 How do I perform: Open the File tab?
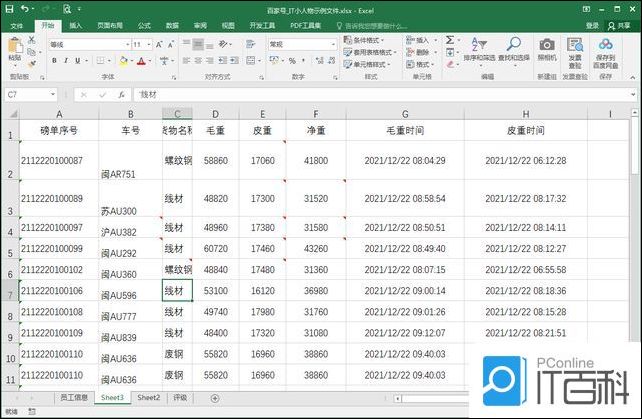(16, 26)
